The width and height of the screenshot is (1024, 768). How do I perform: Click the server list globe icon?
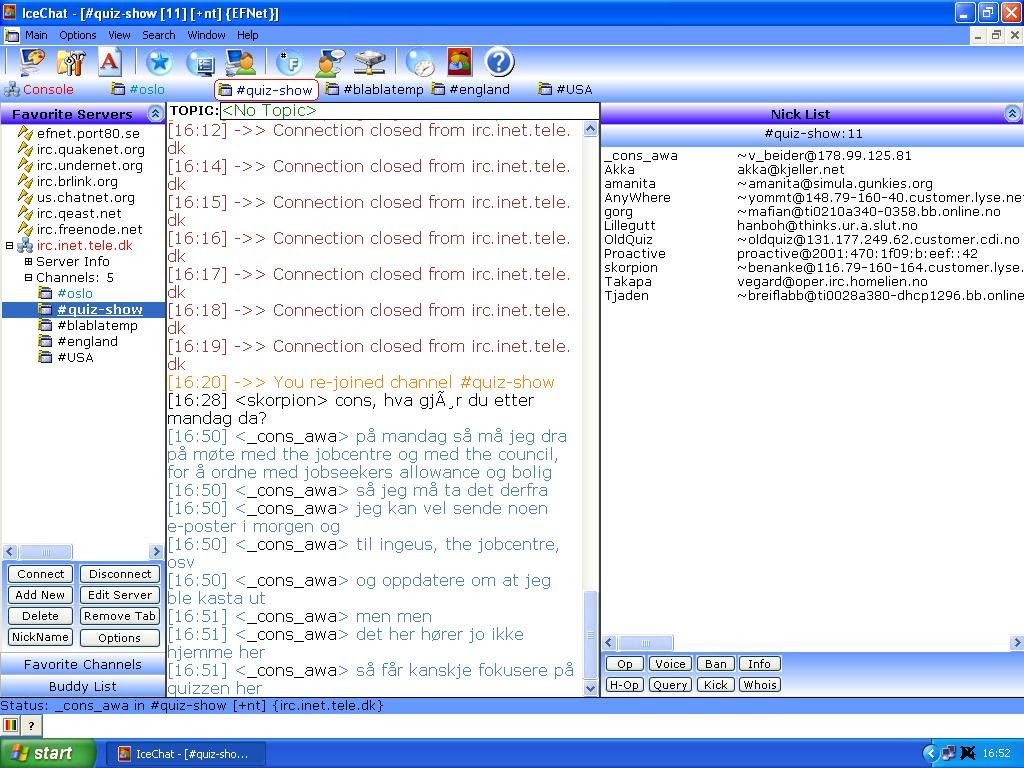click(x=200, y=63)
